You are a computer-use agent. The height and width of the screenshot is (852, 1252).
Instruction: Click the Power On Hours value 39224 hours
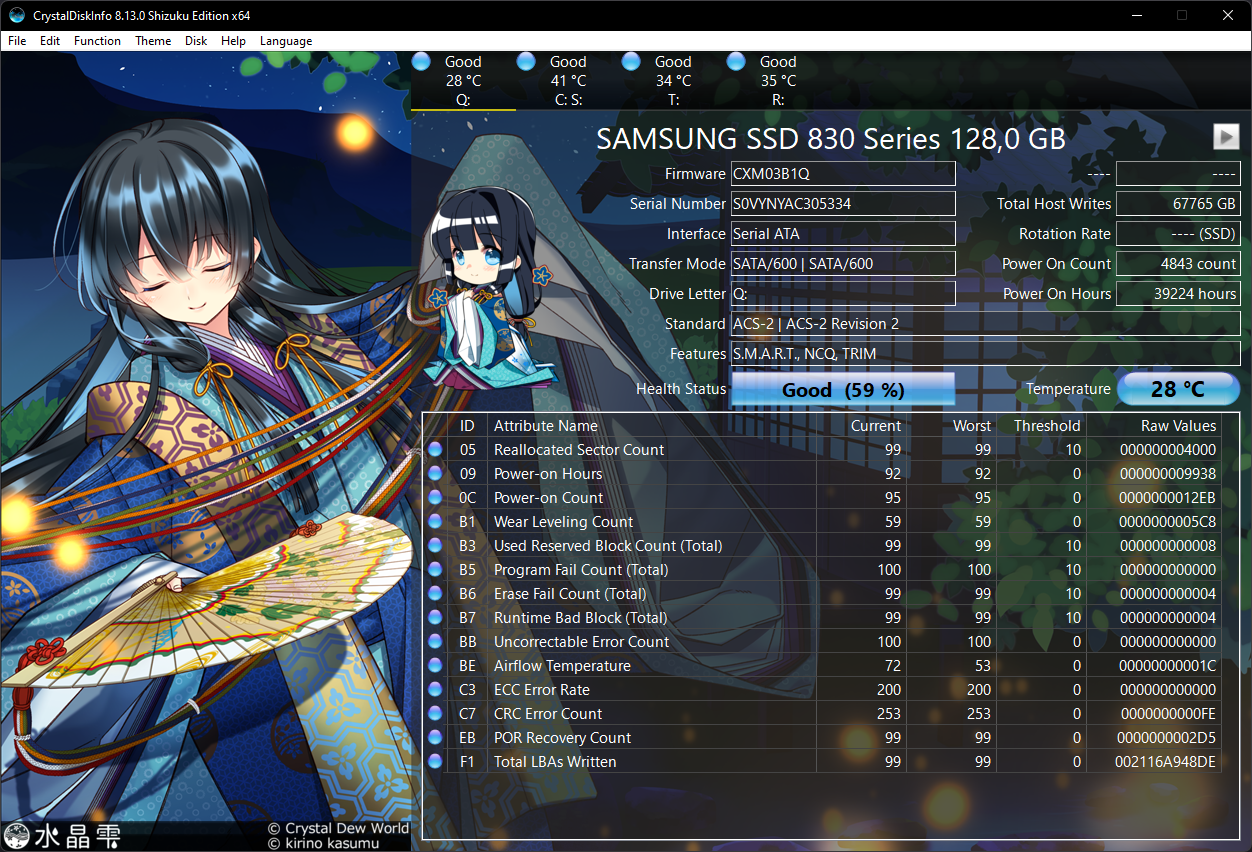point(1178,294)
